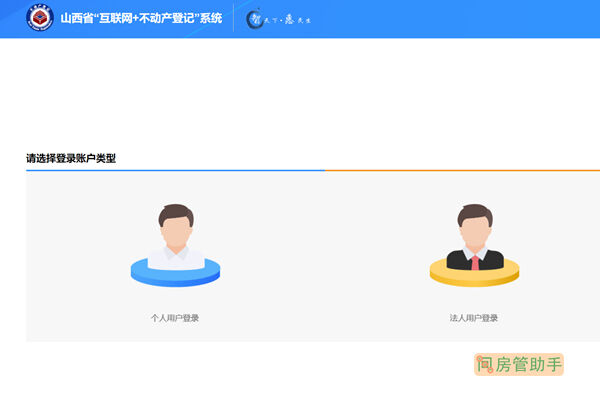This screenshot has height=400, width=600.
Task: Click the 法人用户登录 label
Action: tap(474, 318)
